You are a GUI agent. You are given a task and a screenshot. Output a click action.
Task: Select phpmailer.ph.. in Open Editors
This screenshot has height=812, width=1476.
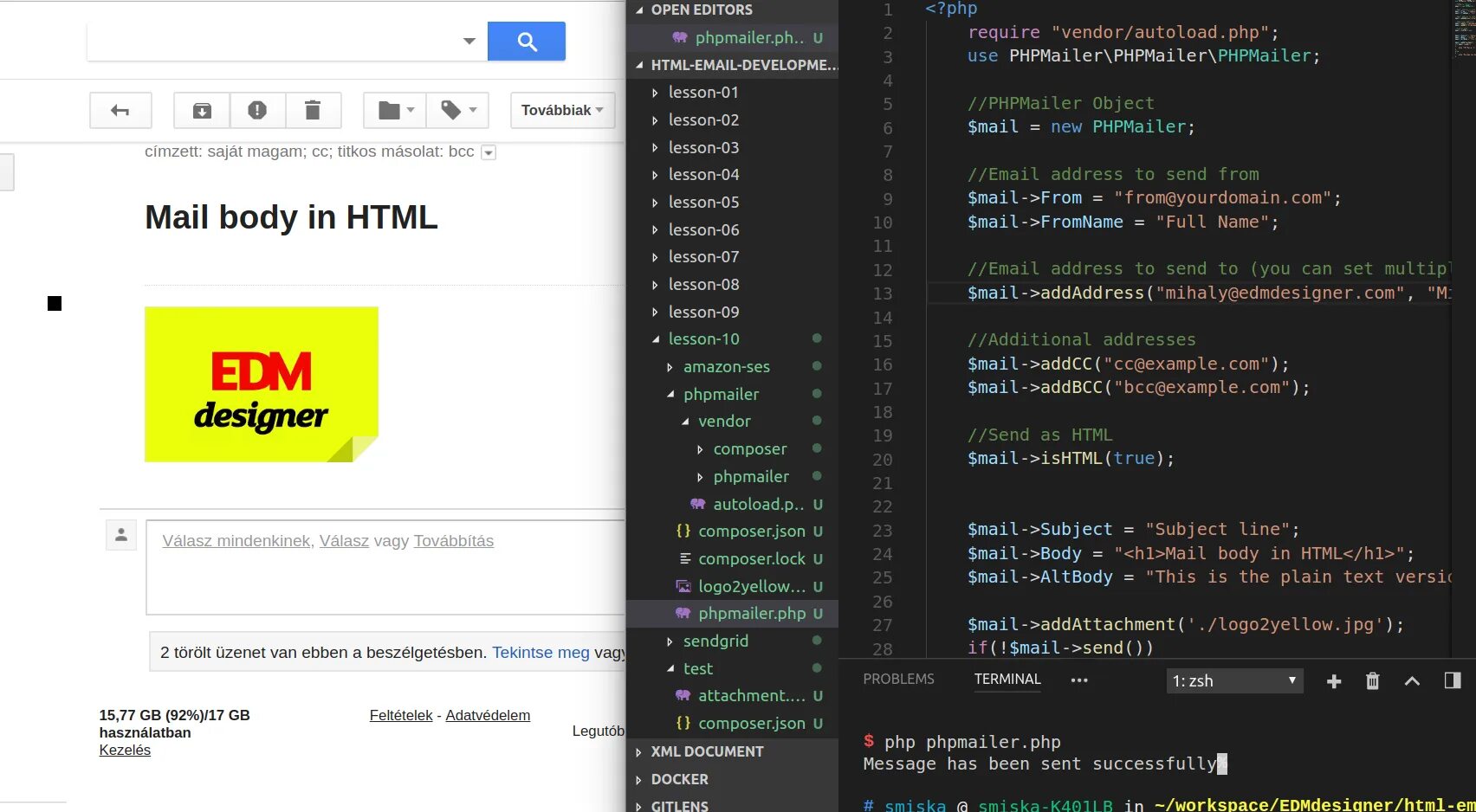[733, 38]
